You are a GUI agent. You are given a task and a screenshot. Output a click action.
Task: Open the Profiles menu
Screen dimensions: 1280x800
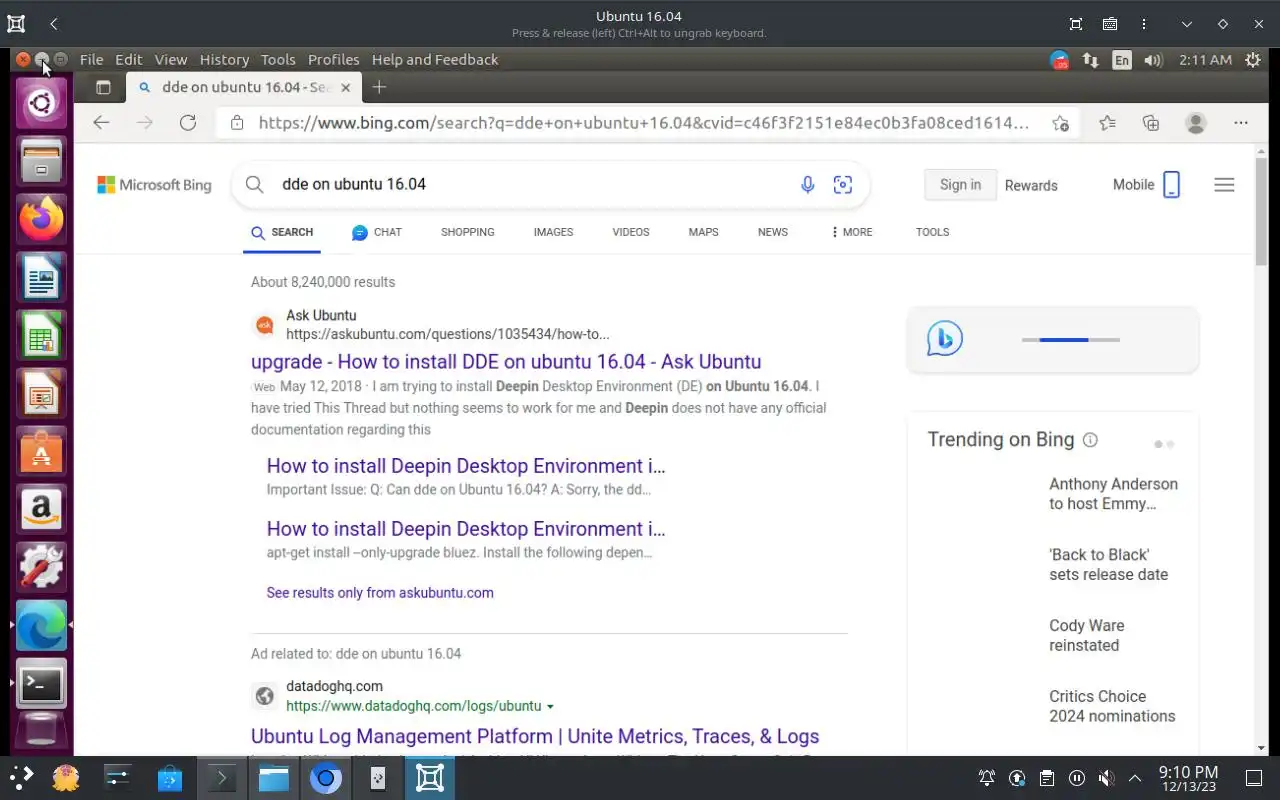point(333,60)
